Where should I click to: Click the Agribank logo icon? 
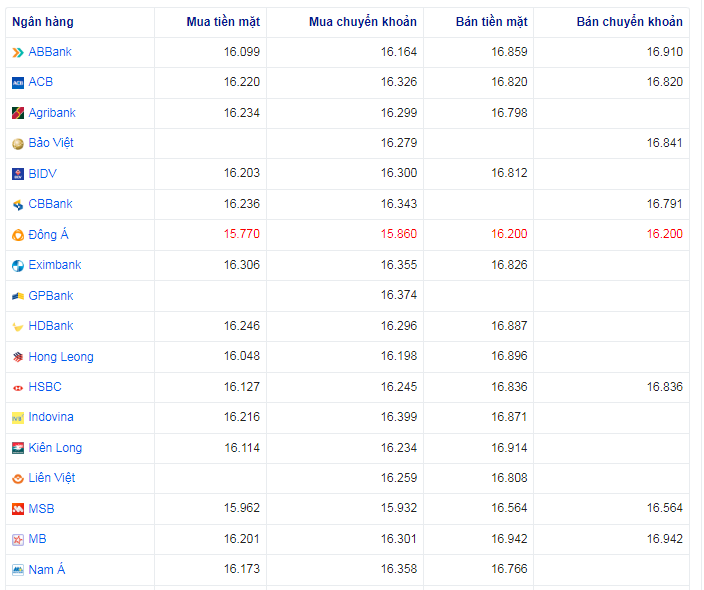(18, 113)
